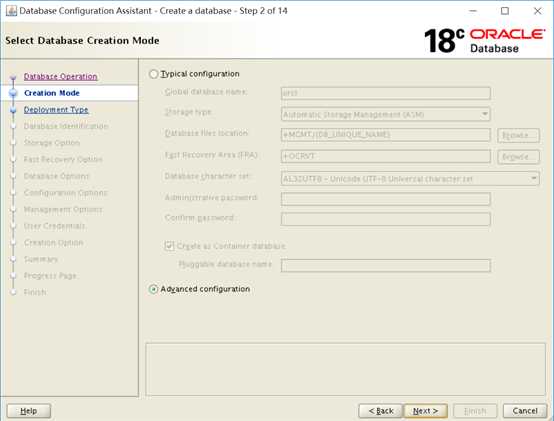Click the Summary step in sidebar
This screenshot has width=554, height=421.
(41, 259)
